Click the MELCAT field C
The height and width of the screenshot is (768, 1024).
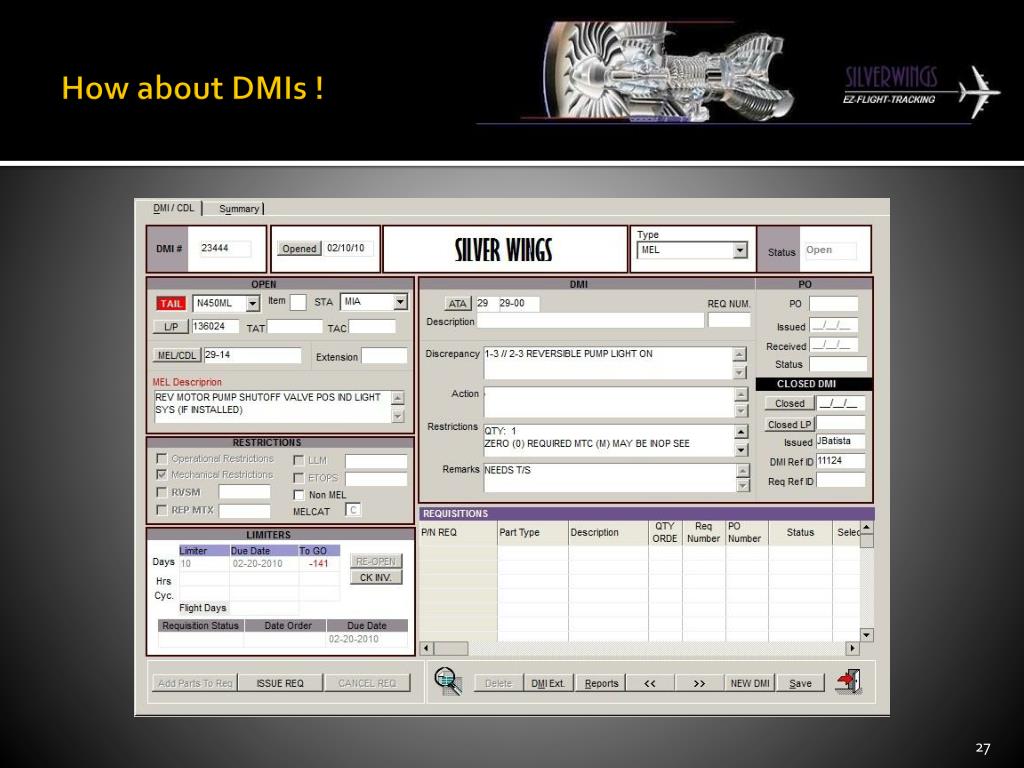click(x=353, y=510)
